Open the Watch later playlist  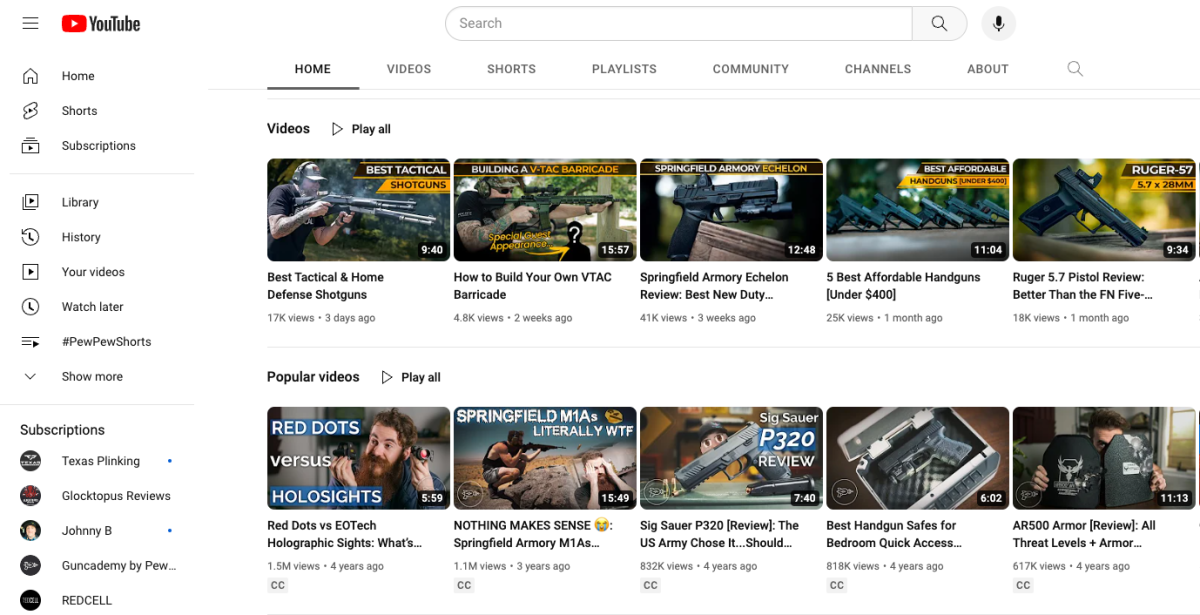[92, 307]
